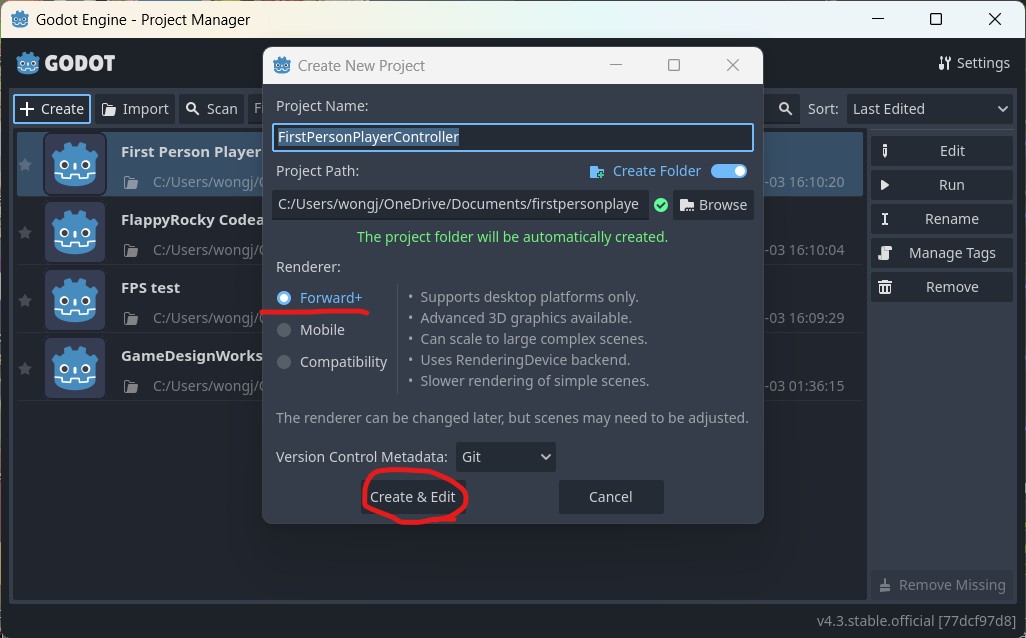Click the Import project button

tap(134, 108)
